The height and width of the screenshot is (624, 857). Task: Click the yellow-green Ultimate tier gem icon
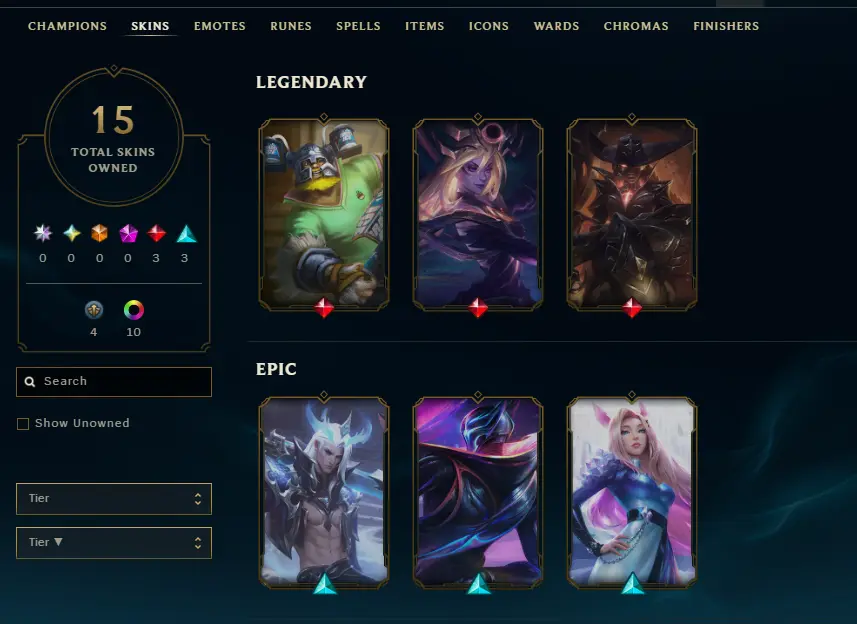coord(72,233)
